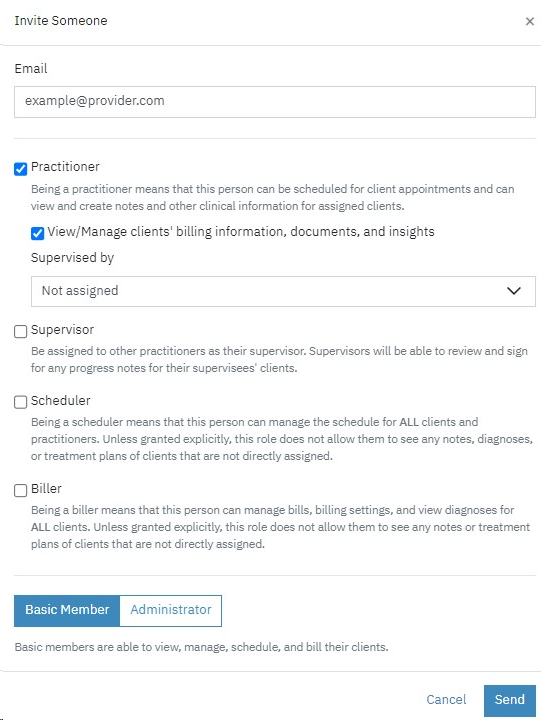Open the Supervised by dropdown showing Not assigned
The height and width of the screenshot is (720, 541).
tap(283, 291)
